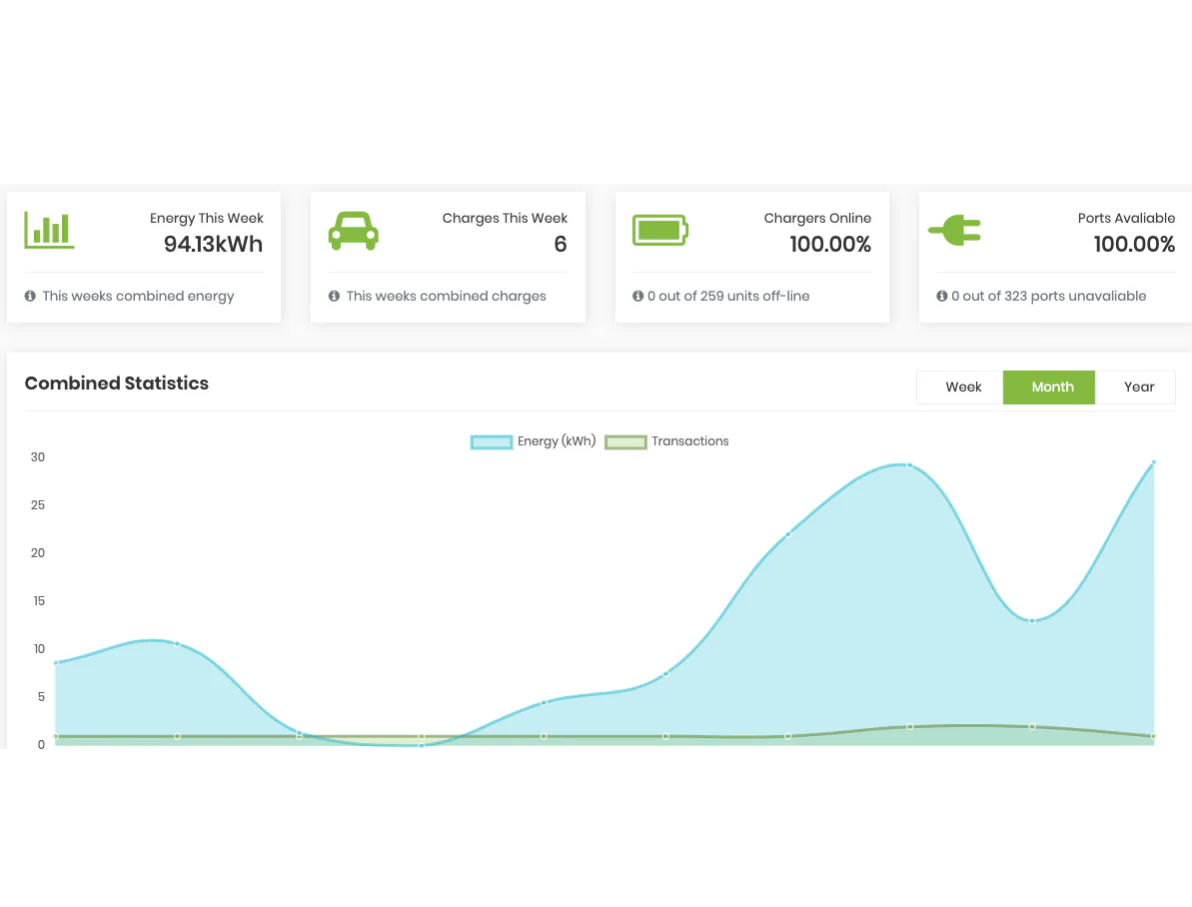Click the '94.13kWh' energy value
1192x907 pixels.
(x=214, y=244)
